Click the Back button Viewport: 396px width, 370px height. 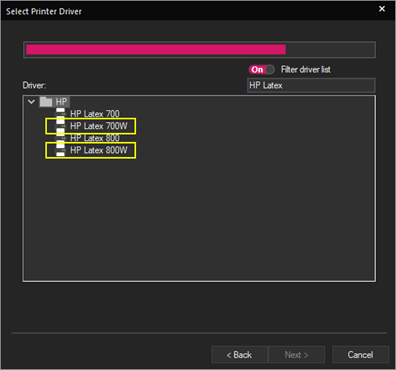point(240,355)
